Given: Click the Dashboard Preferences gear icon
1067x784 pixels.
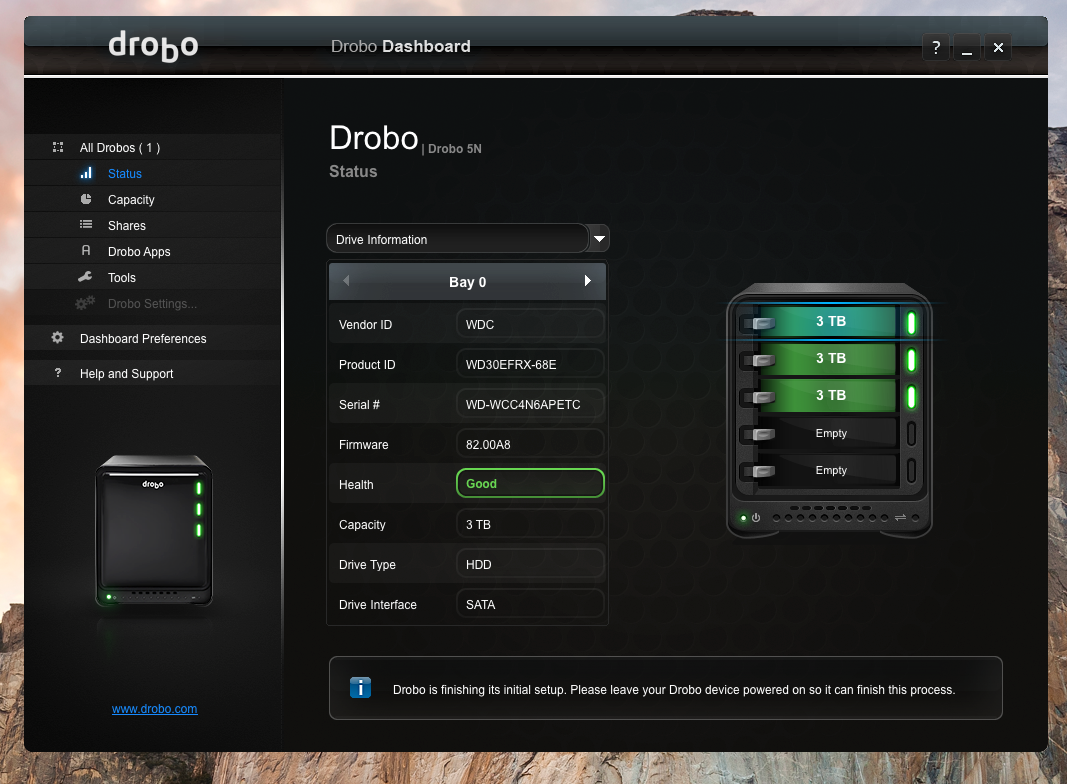Looking at the screenshot, I should tap(58, 338).
